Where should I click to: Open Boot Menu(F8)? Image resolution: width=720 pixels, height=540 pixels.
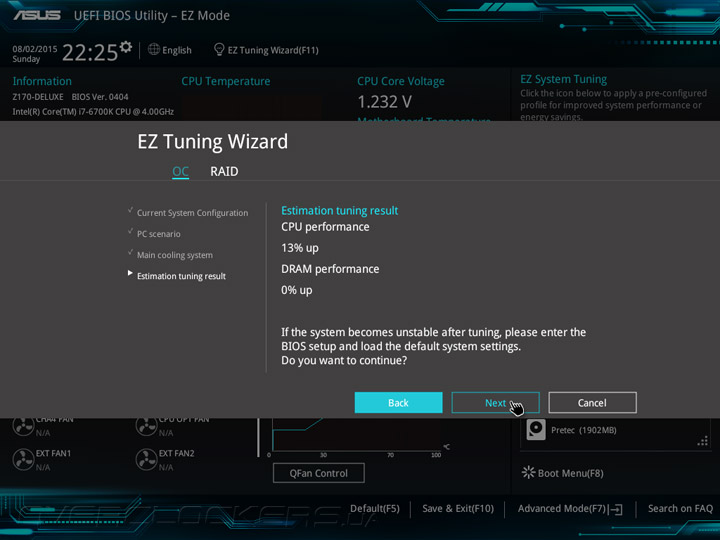(570, 473)
